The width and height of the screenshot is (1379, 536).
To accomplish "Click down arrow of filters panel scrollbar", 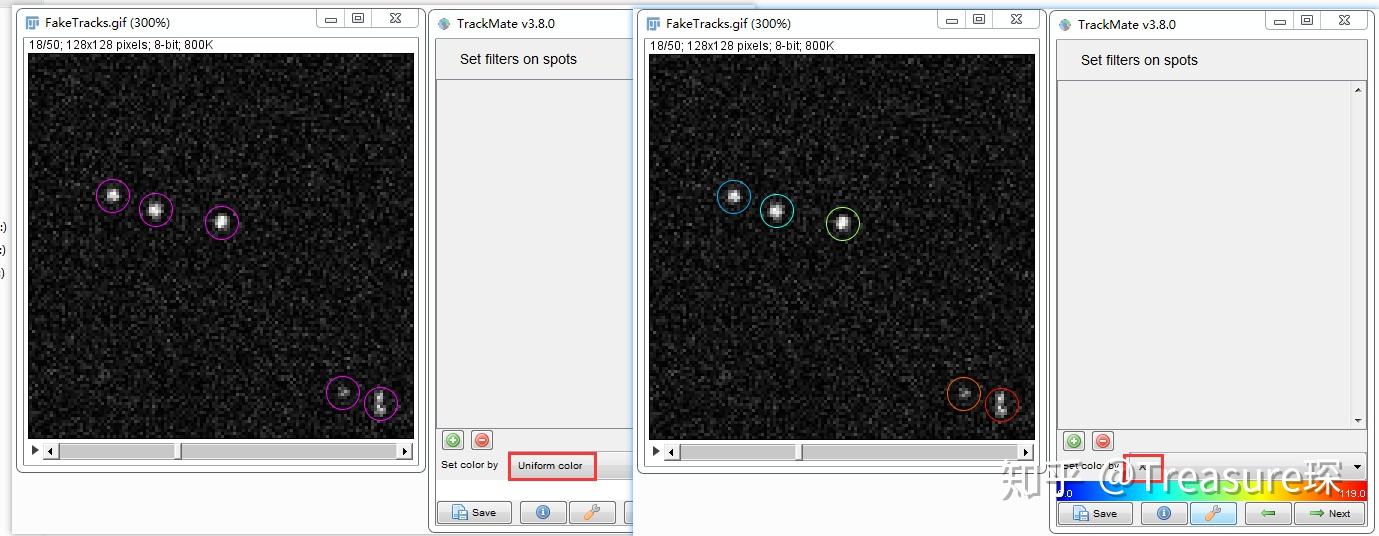I will tap(1358, 421).
